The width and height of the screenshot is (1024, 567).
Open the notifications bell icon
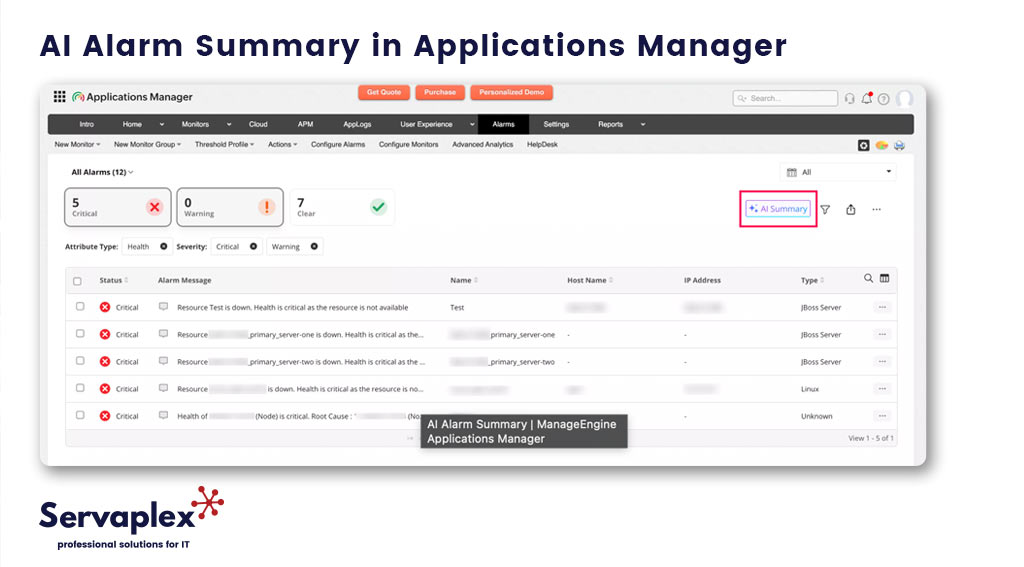click(x=867, y=99)
